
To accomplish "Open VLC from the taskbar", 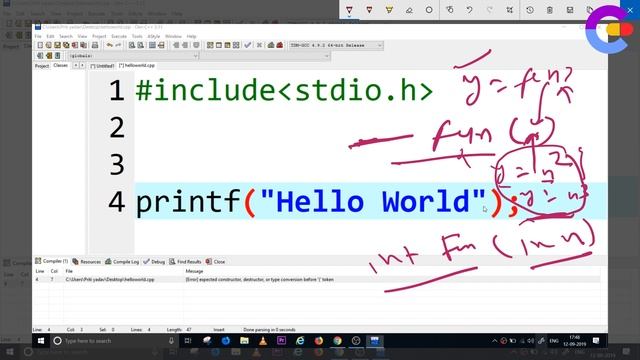I will pos(263,340).
